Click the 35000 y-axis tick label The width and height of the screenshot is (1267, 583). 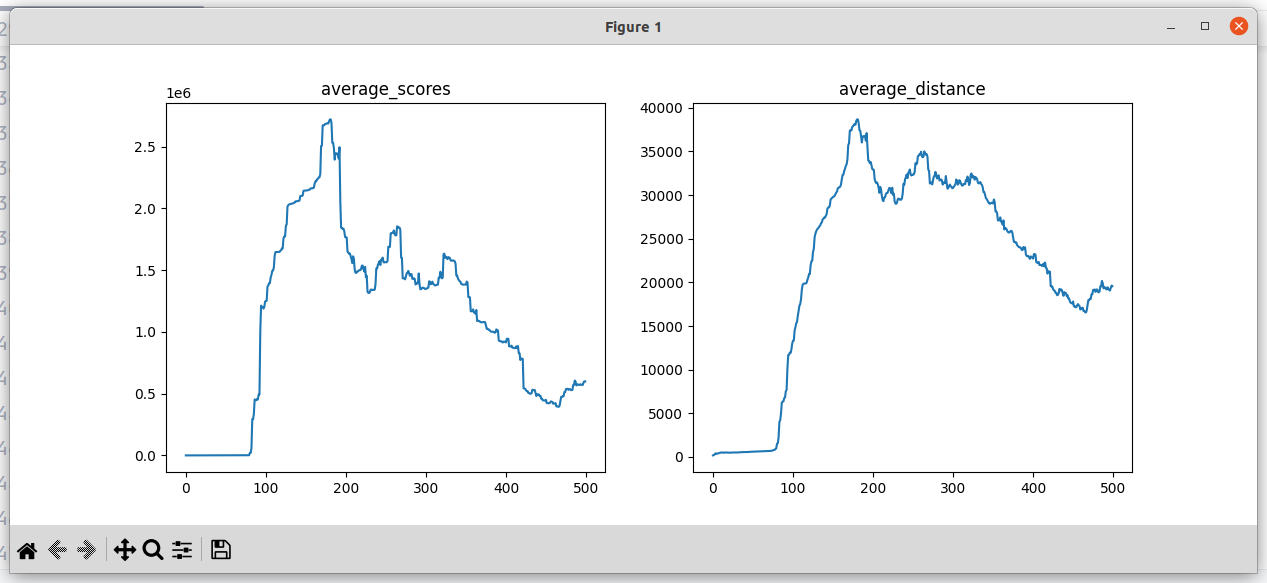click(662, 152)
